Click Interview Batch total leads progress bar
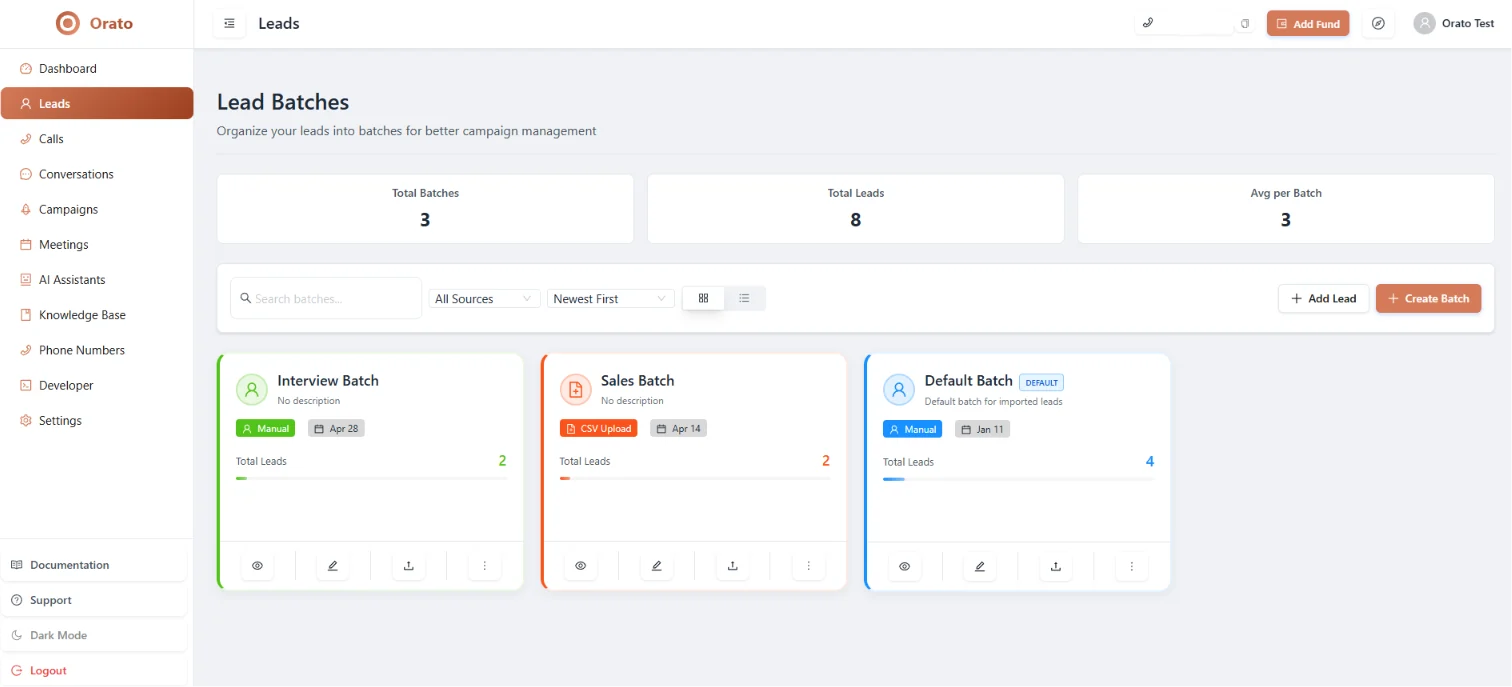 coord(371,478)
